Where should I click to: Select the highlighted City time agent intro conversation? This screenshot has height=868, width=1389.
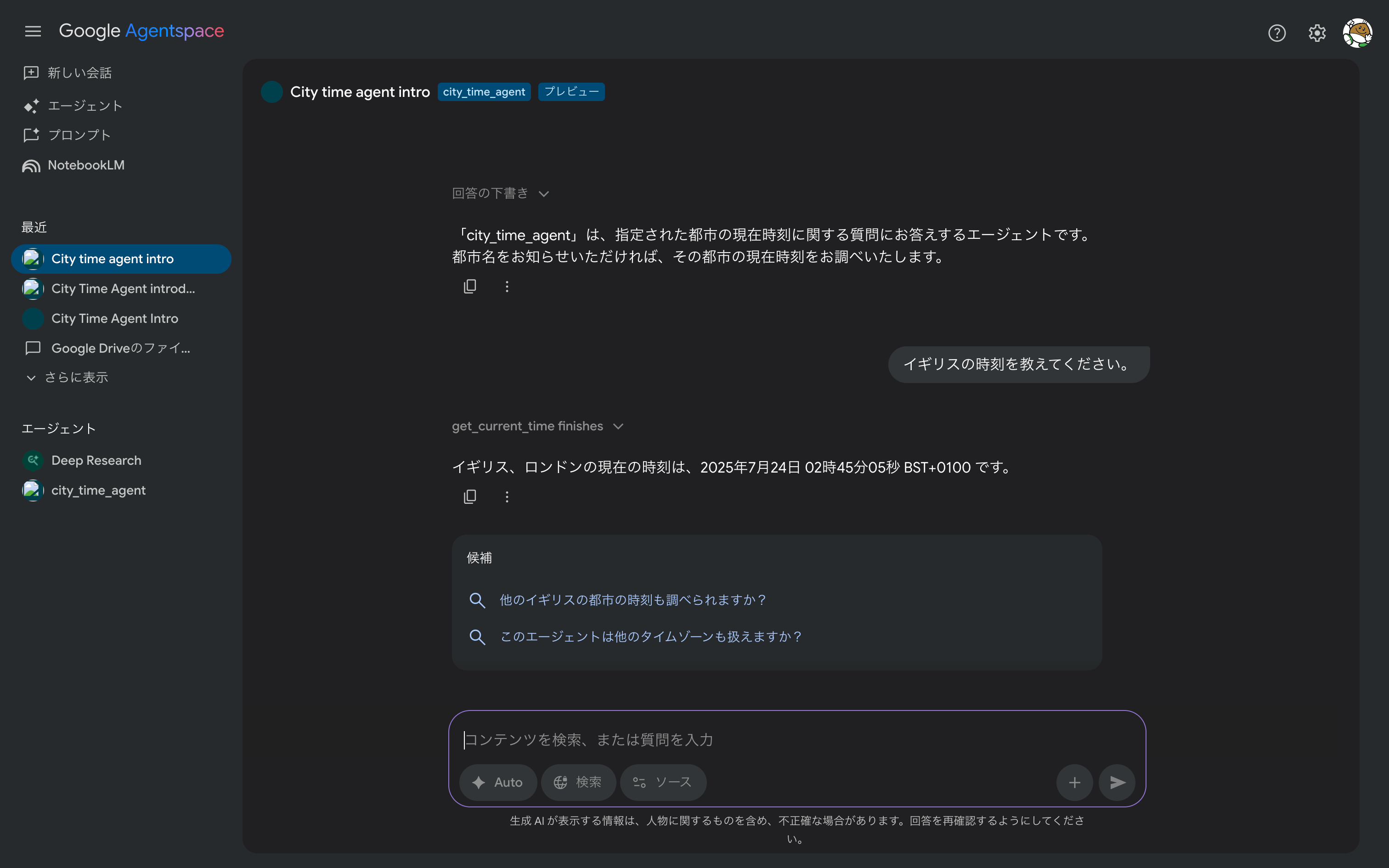[121, 259]
